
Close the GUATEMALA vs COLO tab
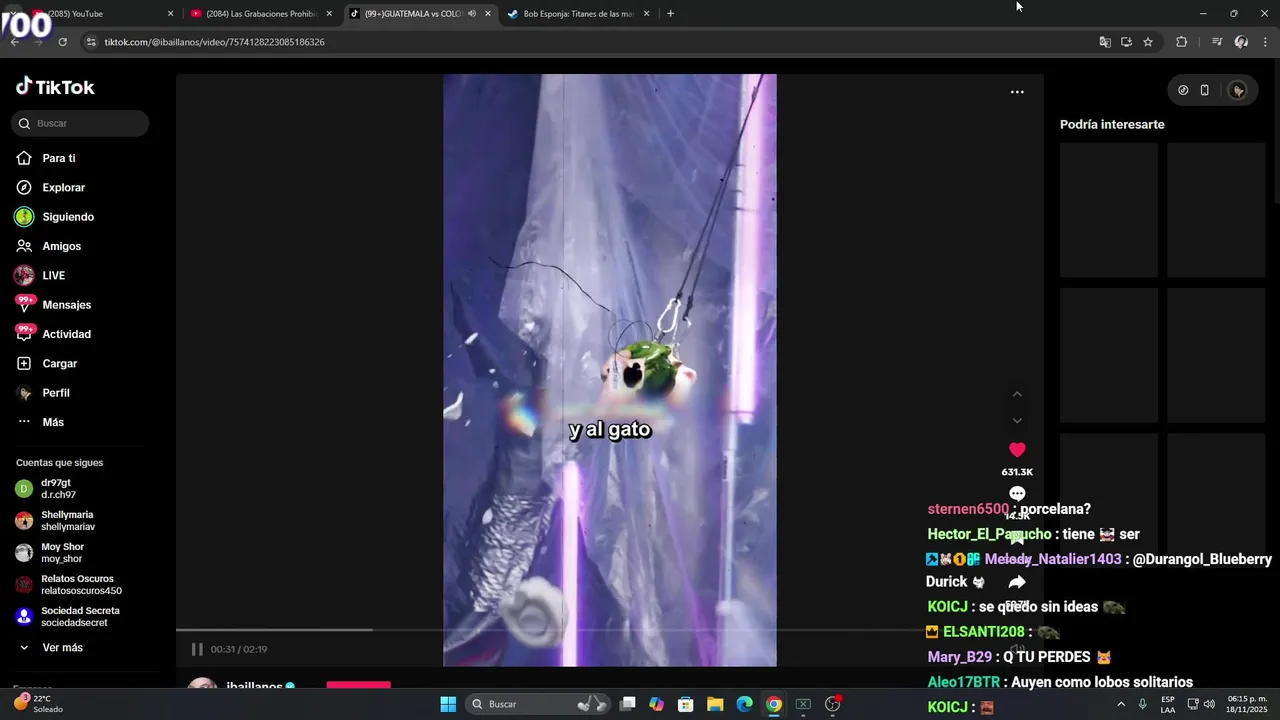pos(488,14)
